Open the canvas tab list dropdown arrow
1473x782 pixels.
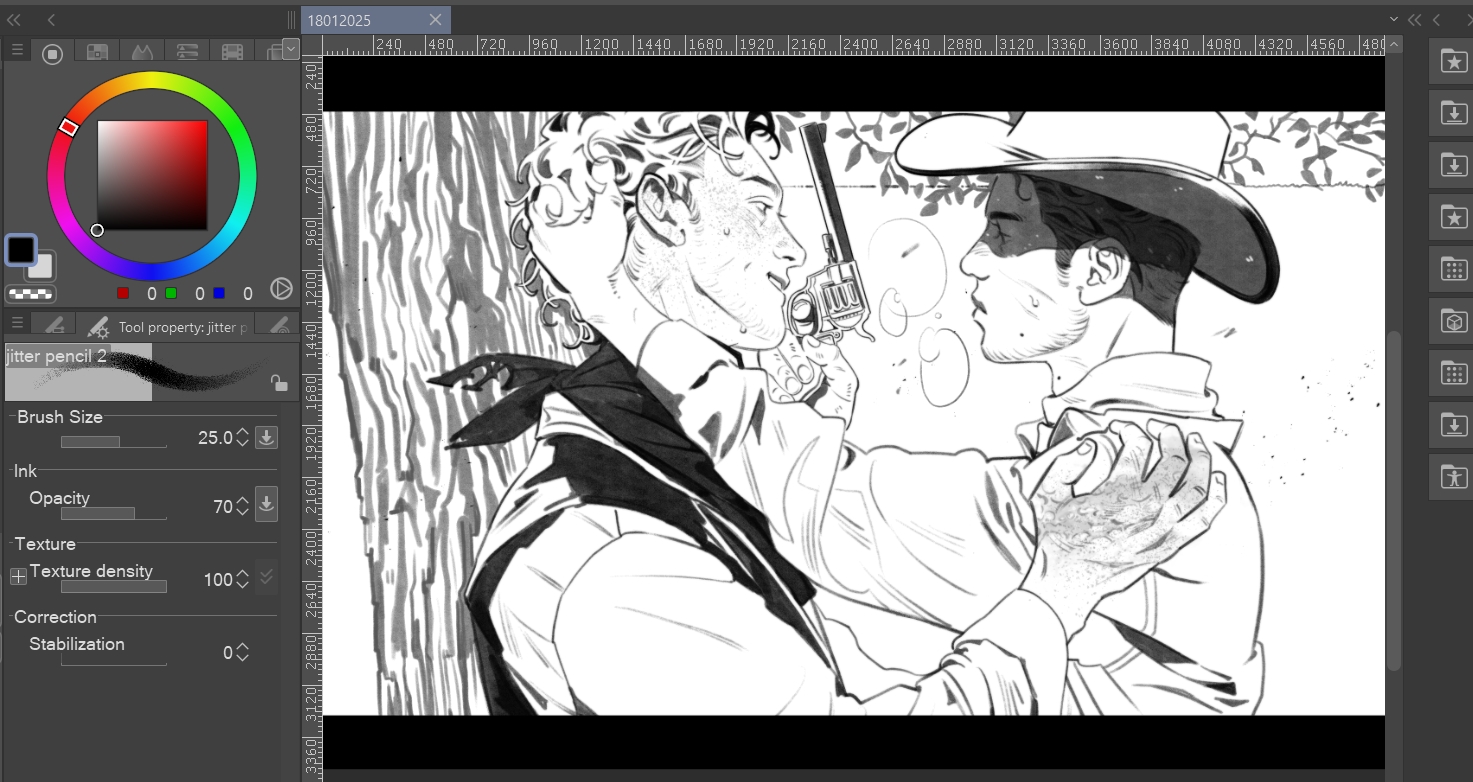pos(1394,19)
